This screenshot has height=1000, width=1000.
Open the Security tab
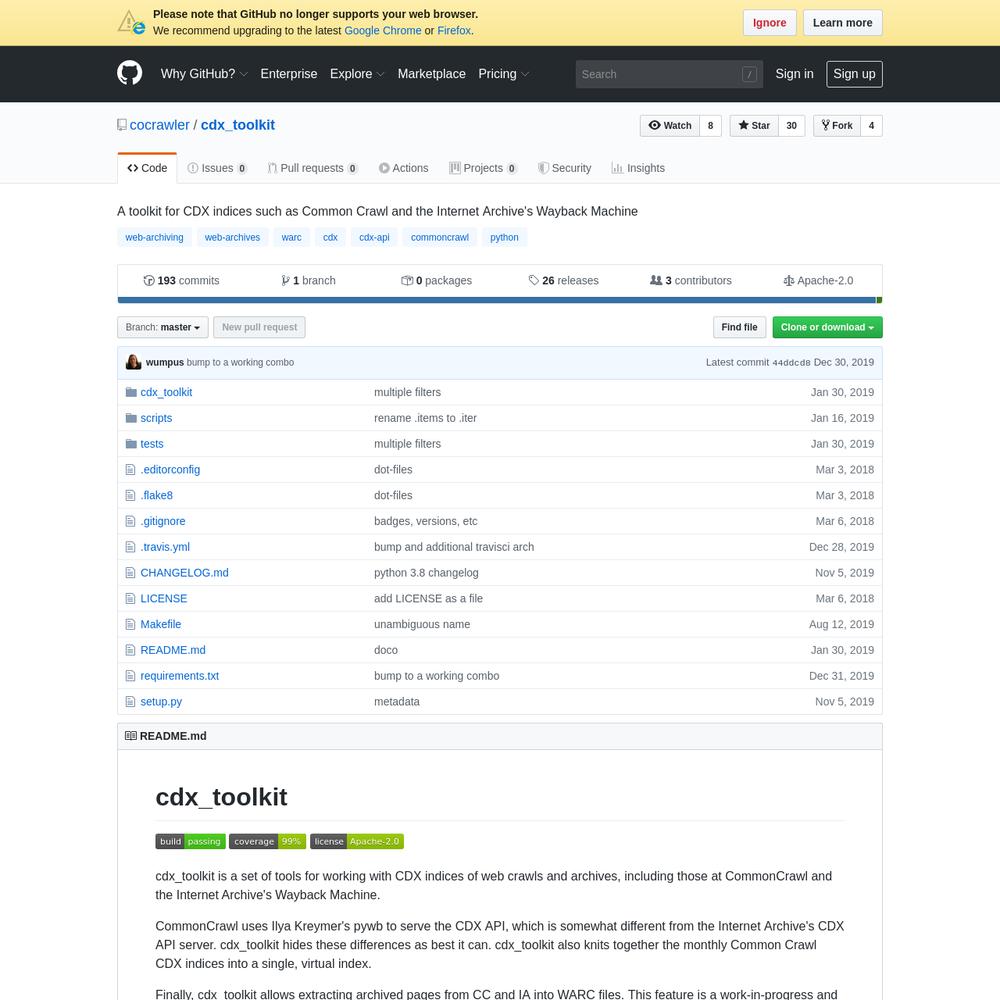pyautogui.click(x=564, y=168)
